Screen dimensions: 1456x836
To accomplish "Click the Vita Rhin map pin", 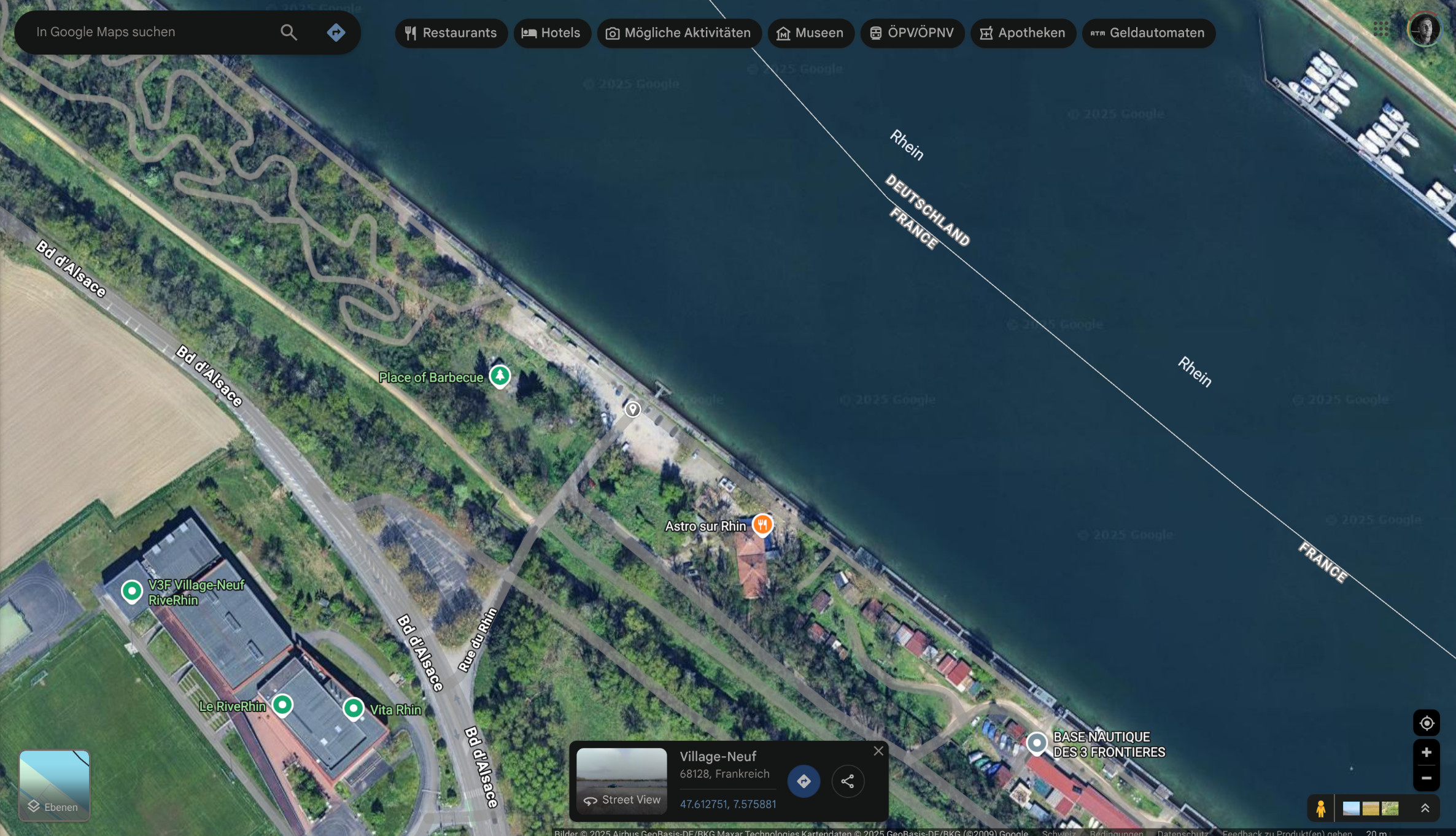I will tap(354, 708).
